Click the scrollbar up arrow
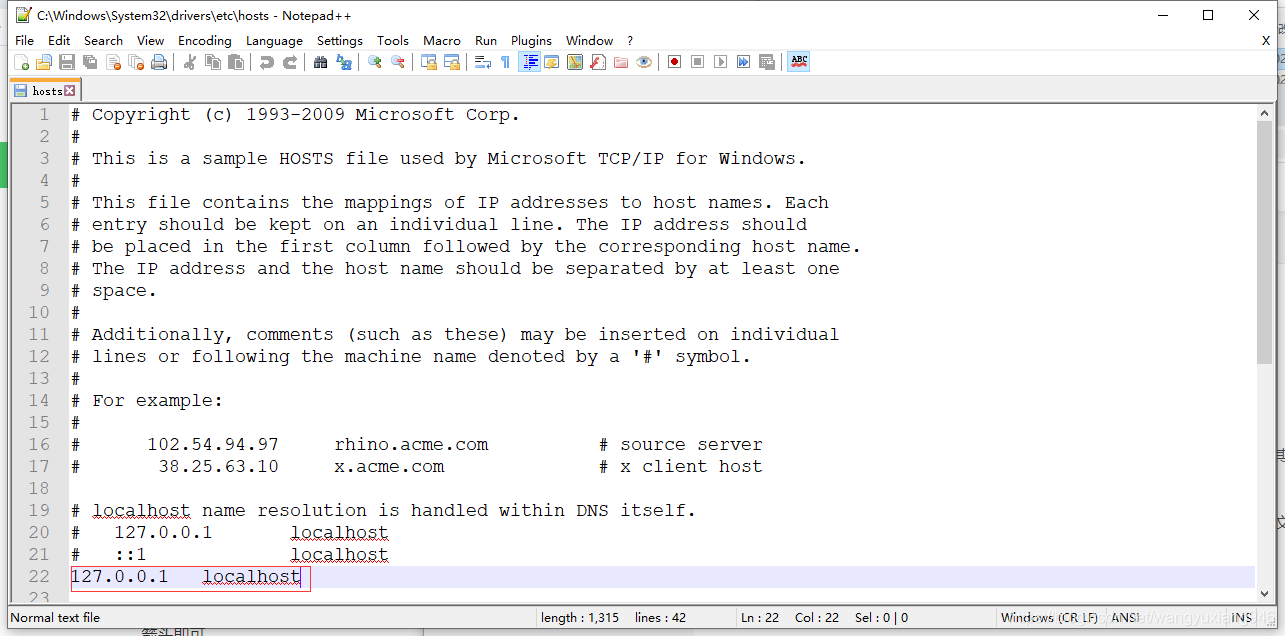This screenshot has height=636, width=1285. click(1265, 114)
